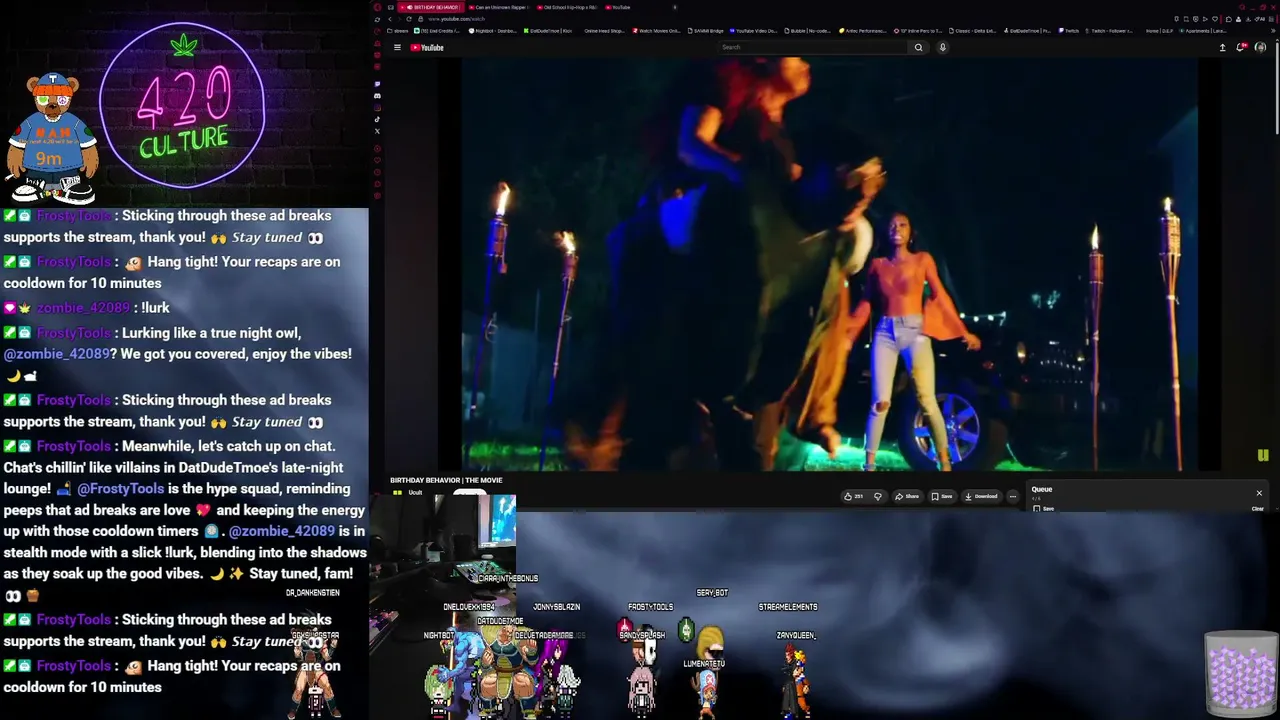Close the Queue panel
The height and width of the screenshot is (720, 1280).
(x=1259, y=493)
